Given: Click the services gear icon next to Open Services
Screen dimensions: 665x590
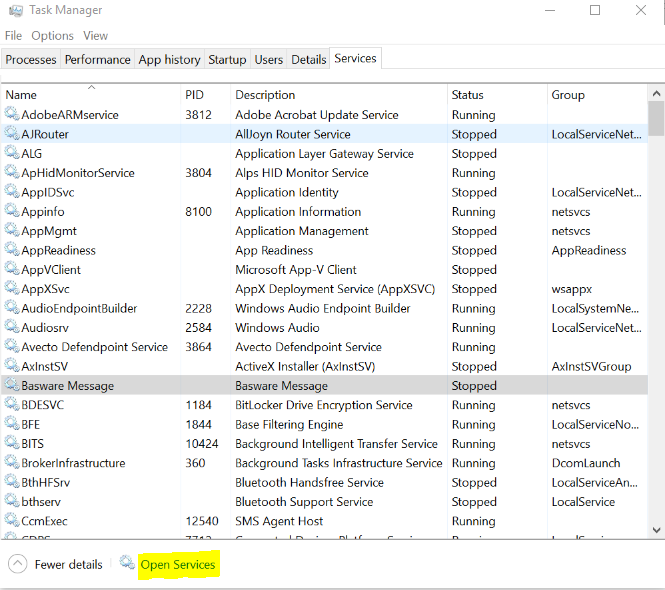Looking at the screenshot, I should (127, 563).
